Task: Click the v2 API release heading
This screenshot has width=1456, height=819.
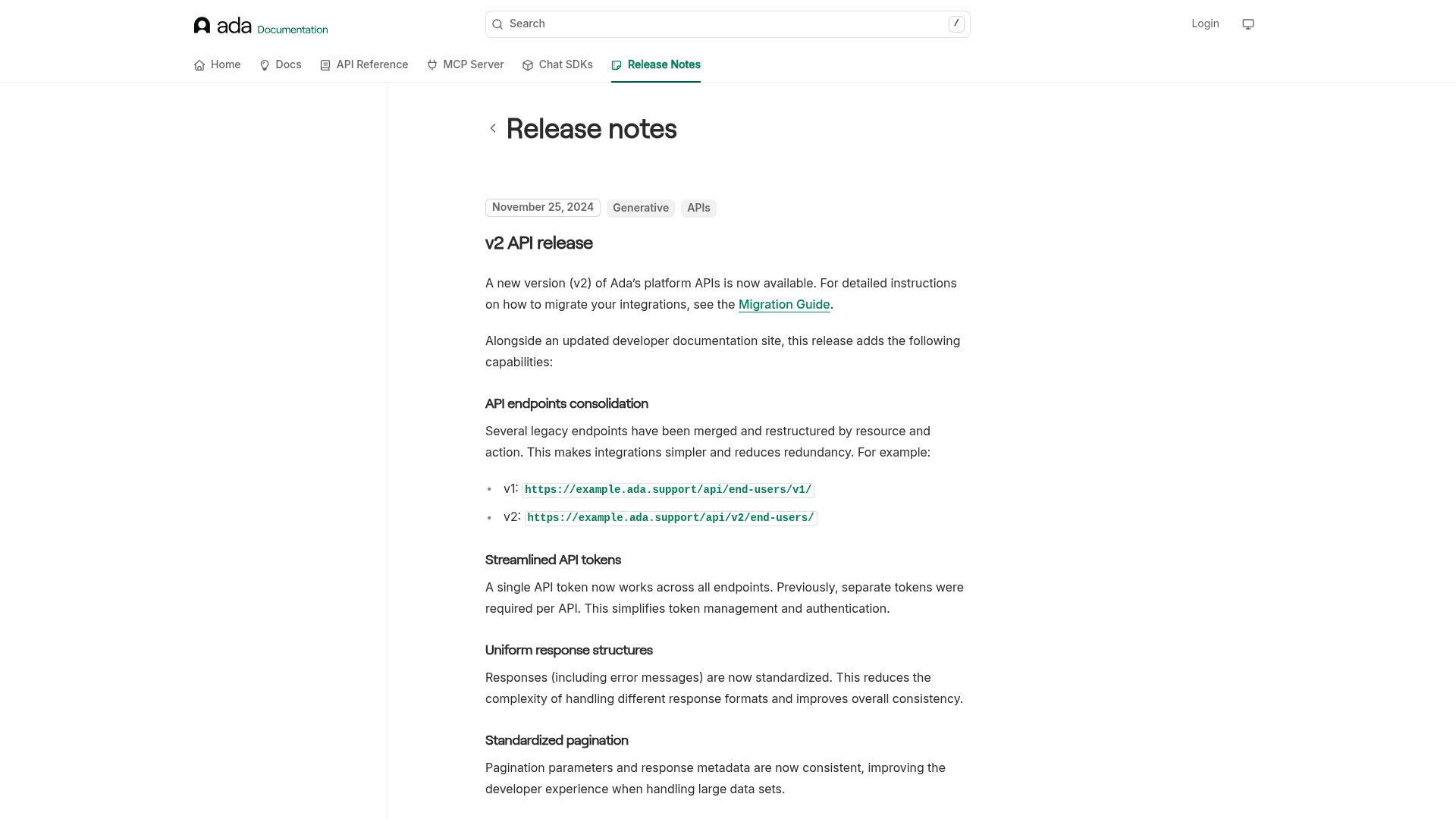Action: [x=539, y=243]
